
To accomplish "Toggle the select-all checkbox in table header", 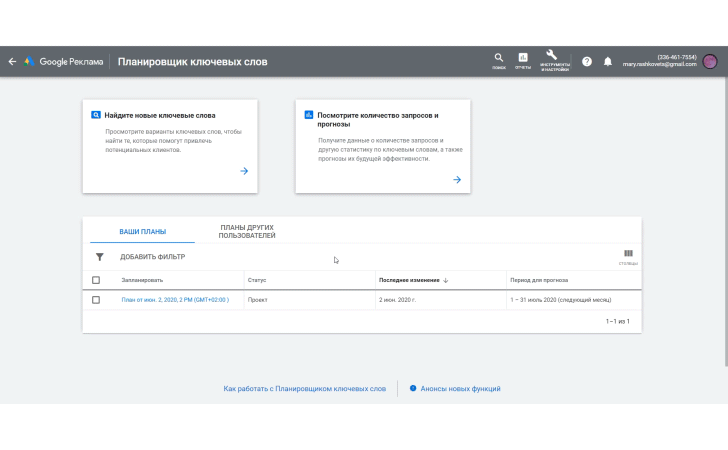I will click(x=96, y=280).
